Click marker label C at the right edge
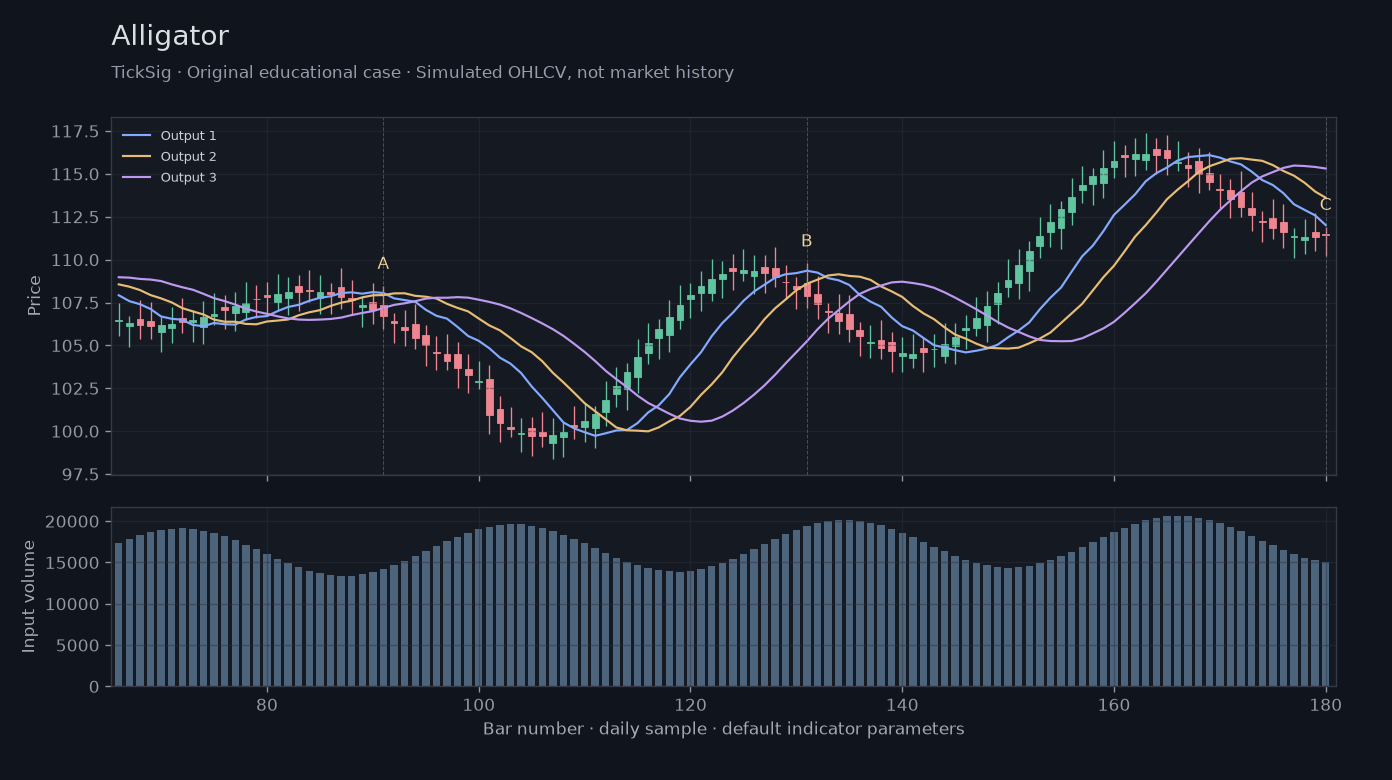 [x=1326, y=205]
